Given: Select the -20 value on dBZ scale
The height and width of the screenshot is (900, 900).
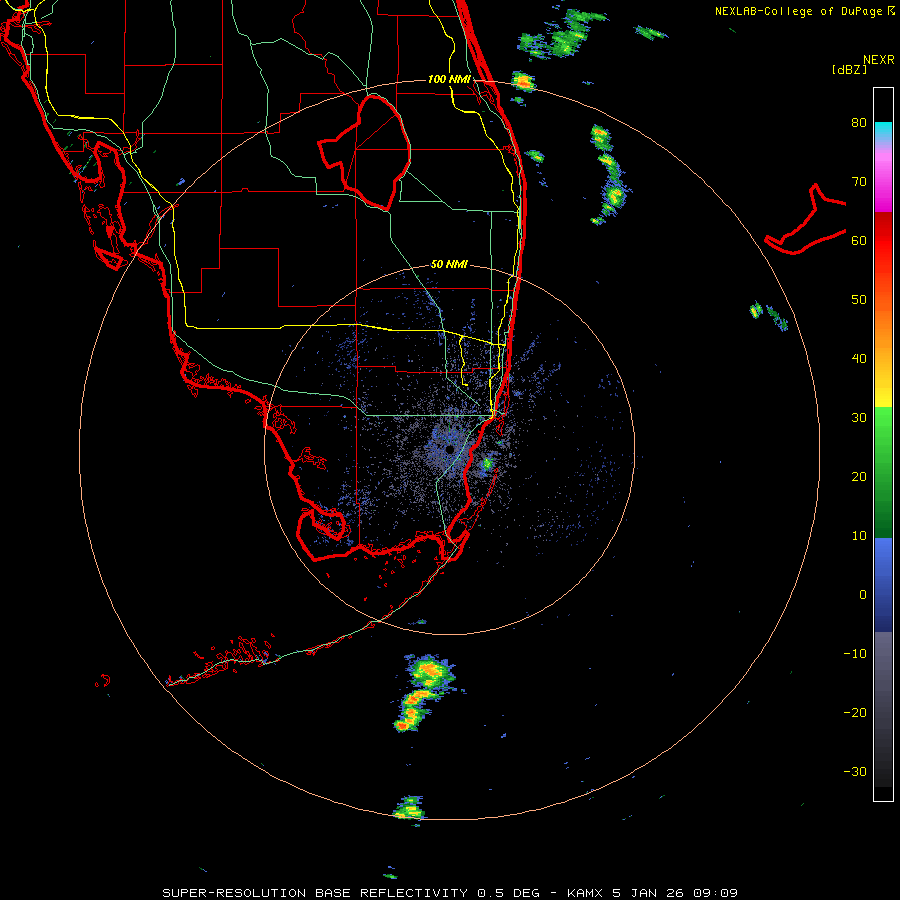Looking at the screenshot, I should point(855,713).
